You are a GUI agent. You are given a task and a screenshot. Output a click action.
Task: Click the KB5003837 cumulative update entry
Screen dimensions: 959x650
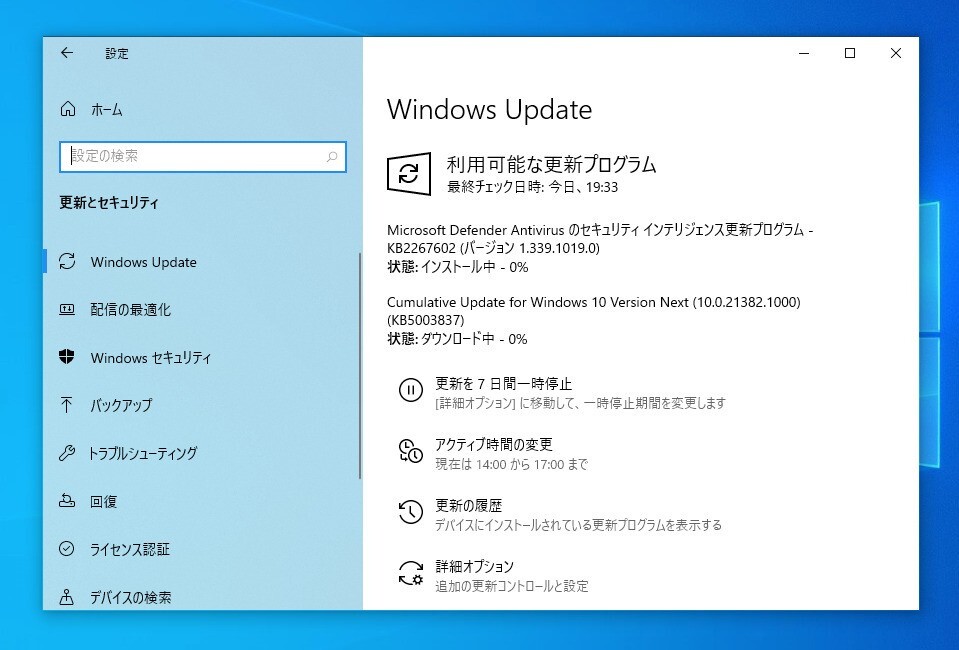tap(593, 311)
